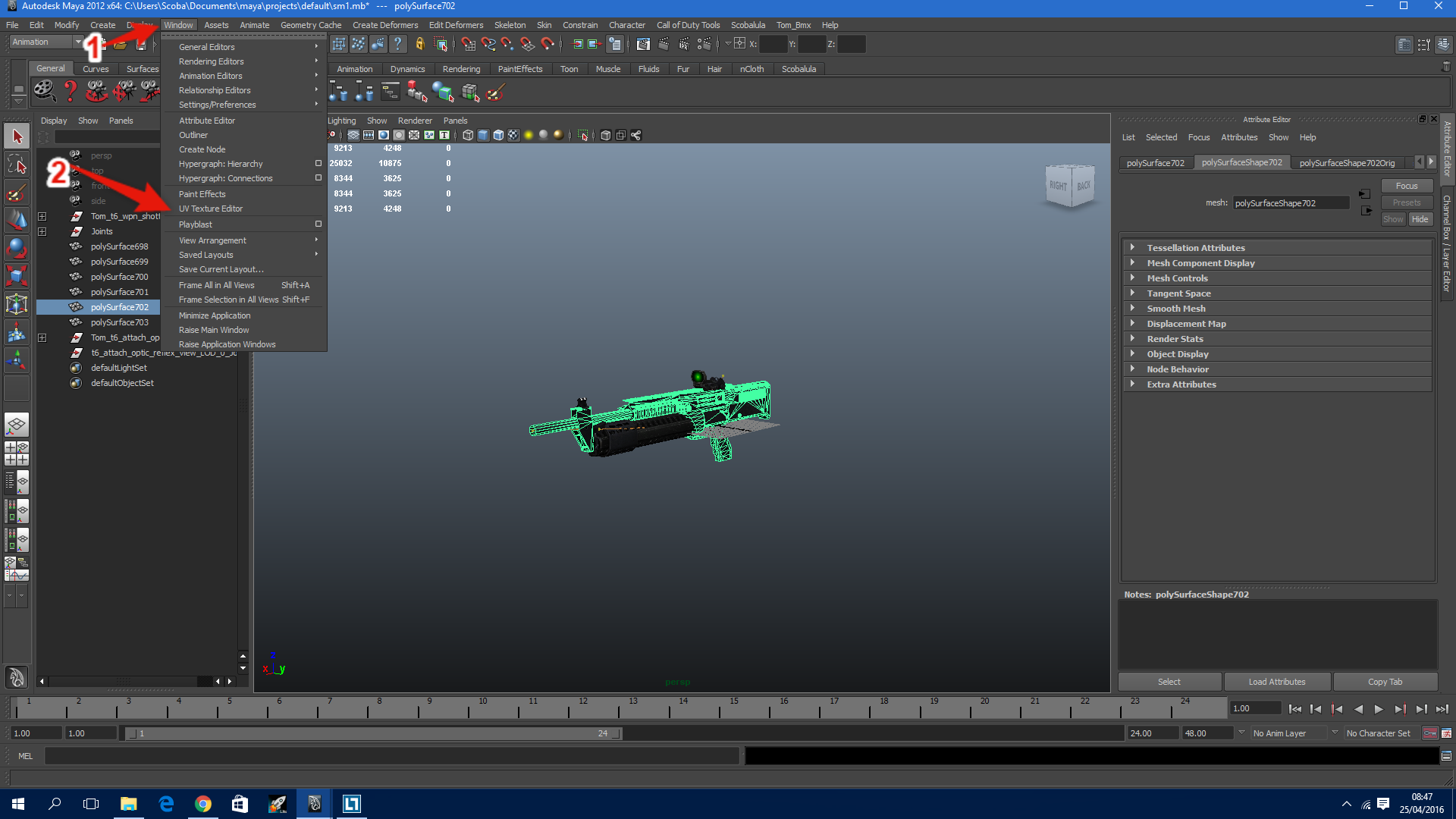Image resolution: width=1456 pixels, height=819 pixels.
Task: Choose the Soft Modification tool
Action: pos(17,332)
